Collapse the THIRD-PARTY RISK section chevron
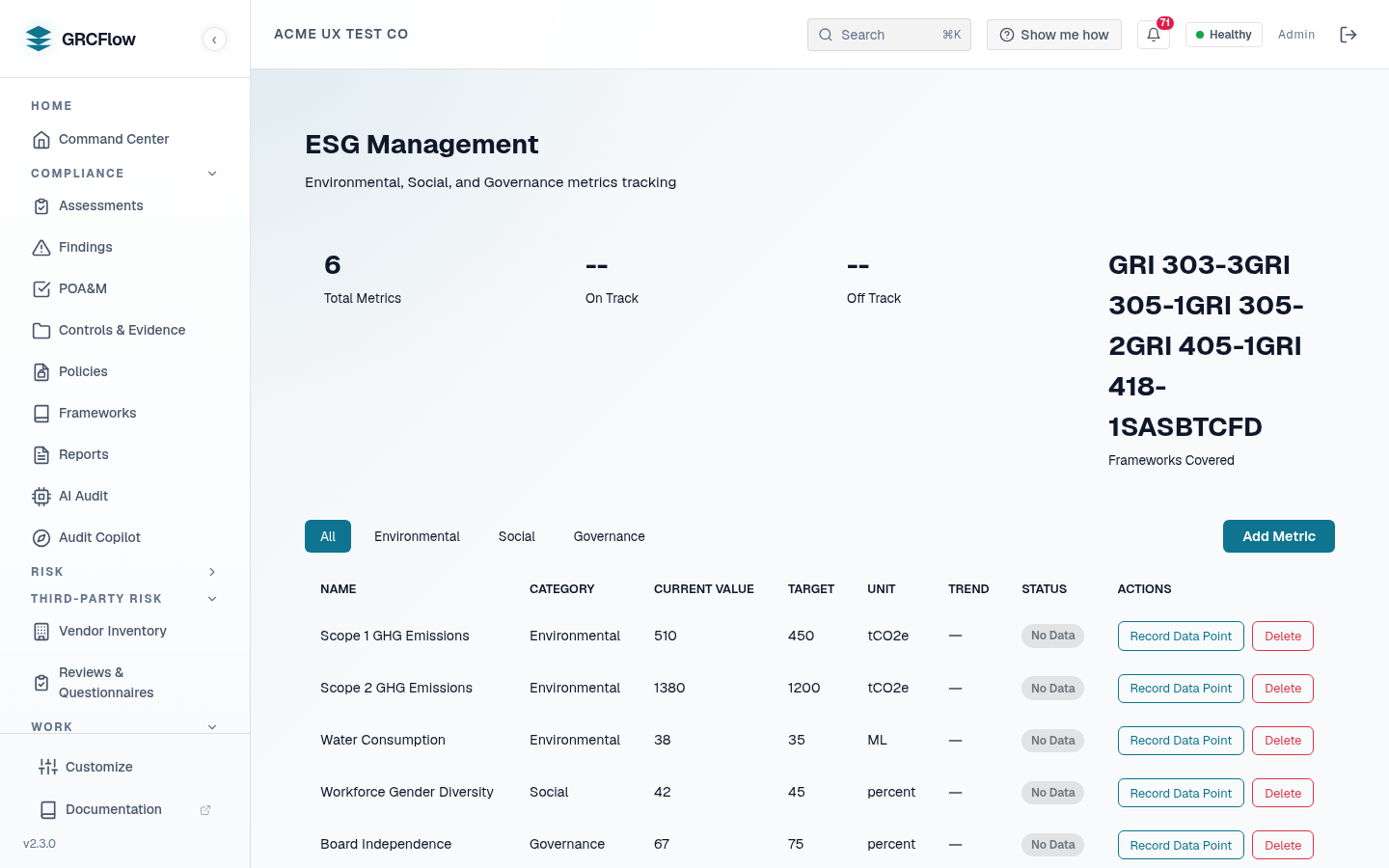Image resolution: width=1389 pixels, height=868 pixels. coord(212,599)
